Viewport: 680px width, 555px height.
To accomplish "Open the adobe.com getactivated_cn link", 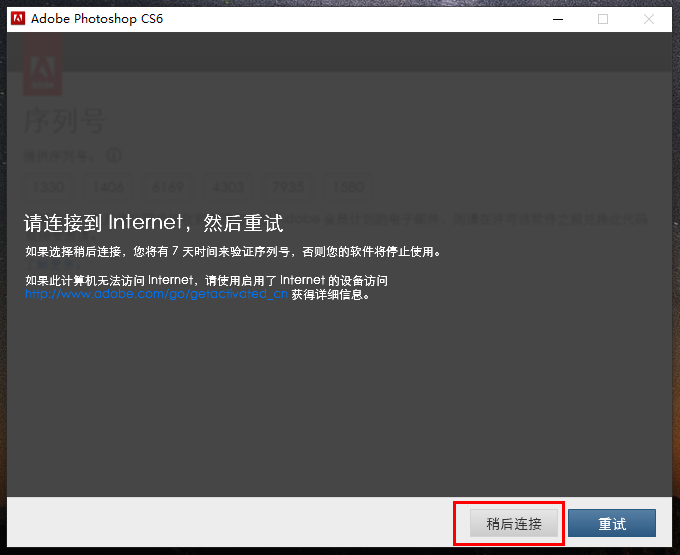I will coord(156,294).
